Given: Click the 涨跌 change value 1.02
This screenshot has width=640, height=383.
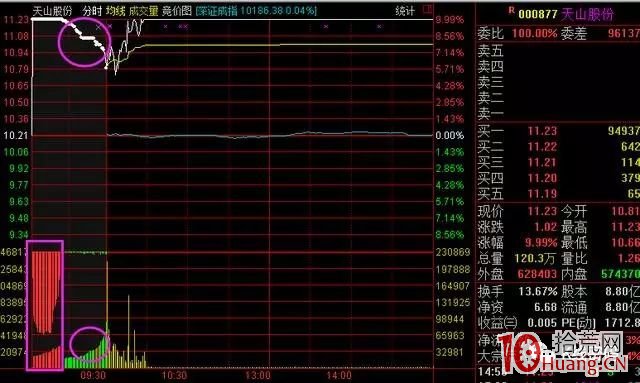Looking at the screenshot, I should pyautogui.click(x=546, y=227).
